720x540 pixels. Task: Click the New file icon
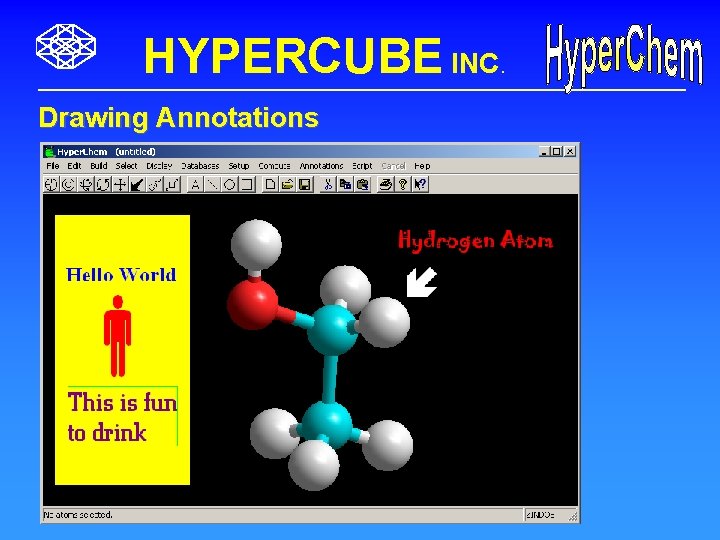coord(270,185)
